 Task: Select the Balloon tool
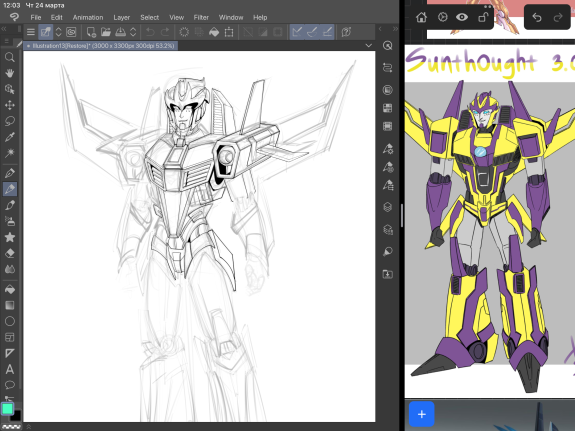[10, 385]
